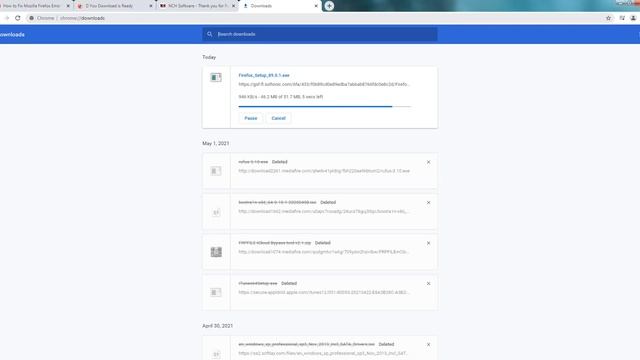The image size is (640, 360).
Task: Open the mediafire URL of the bootra1n download
Action: coord(324,211)
